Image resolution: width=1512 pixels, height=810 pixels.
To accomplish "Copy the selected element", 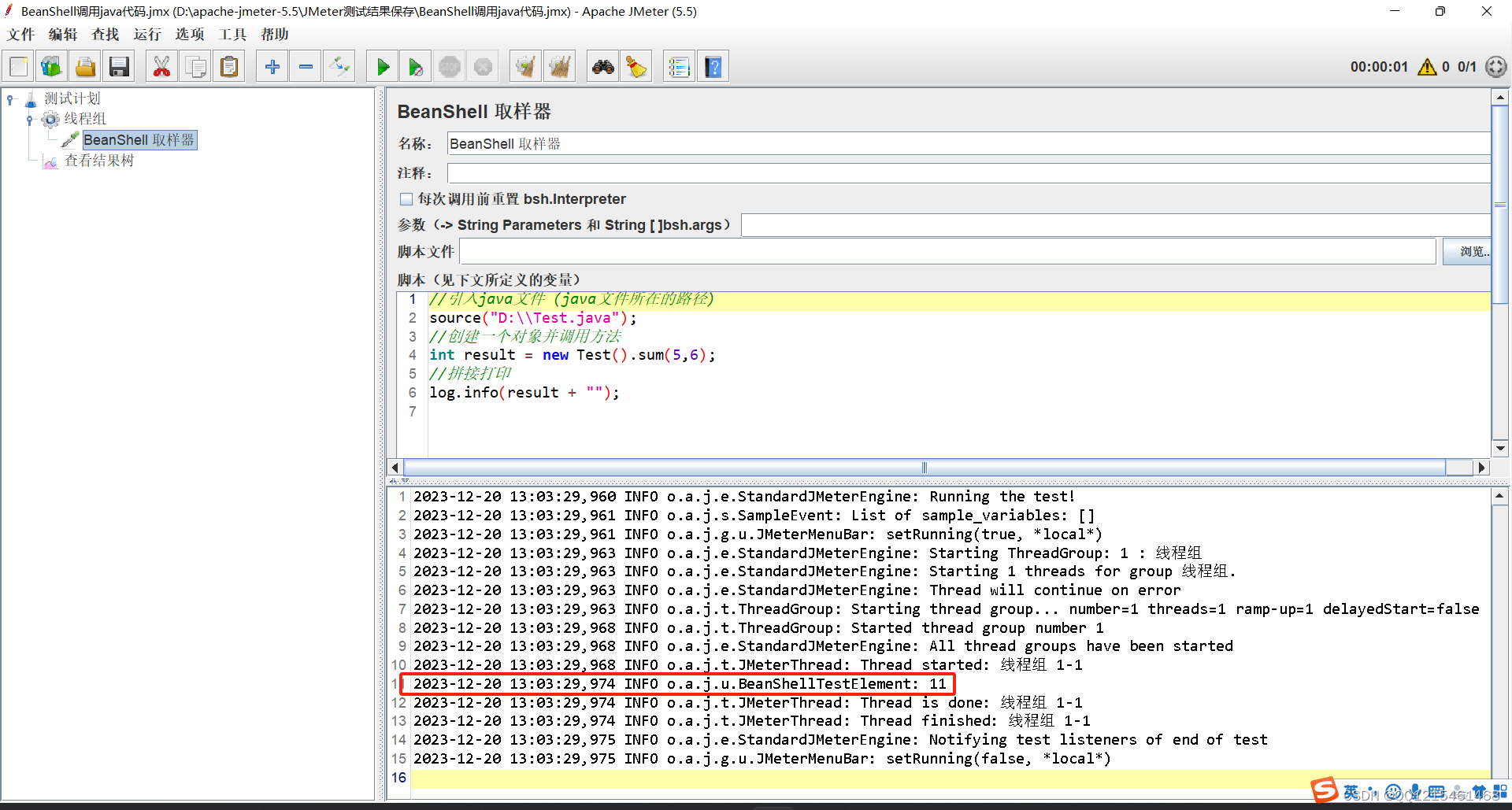I will (x=195, y=67).
